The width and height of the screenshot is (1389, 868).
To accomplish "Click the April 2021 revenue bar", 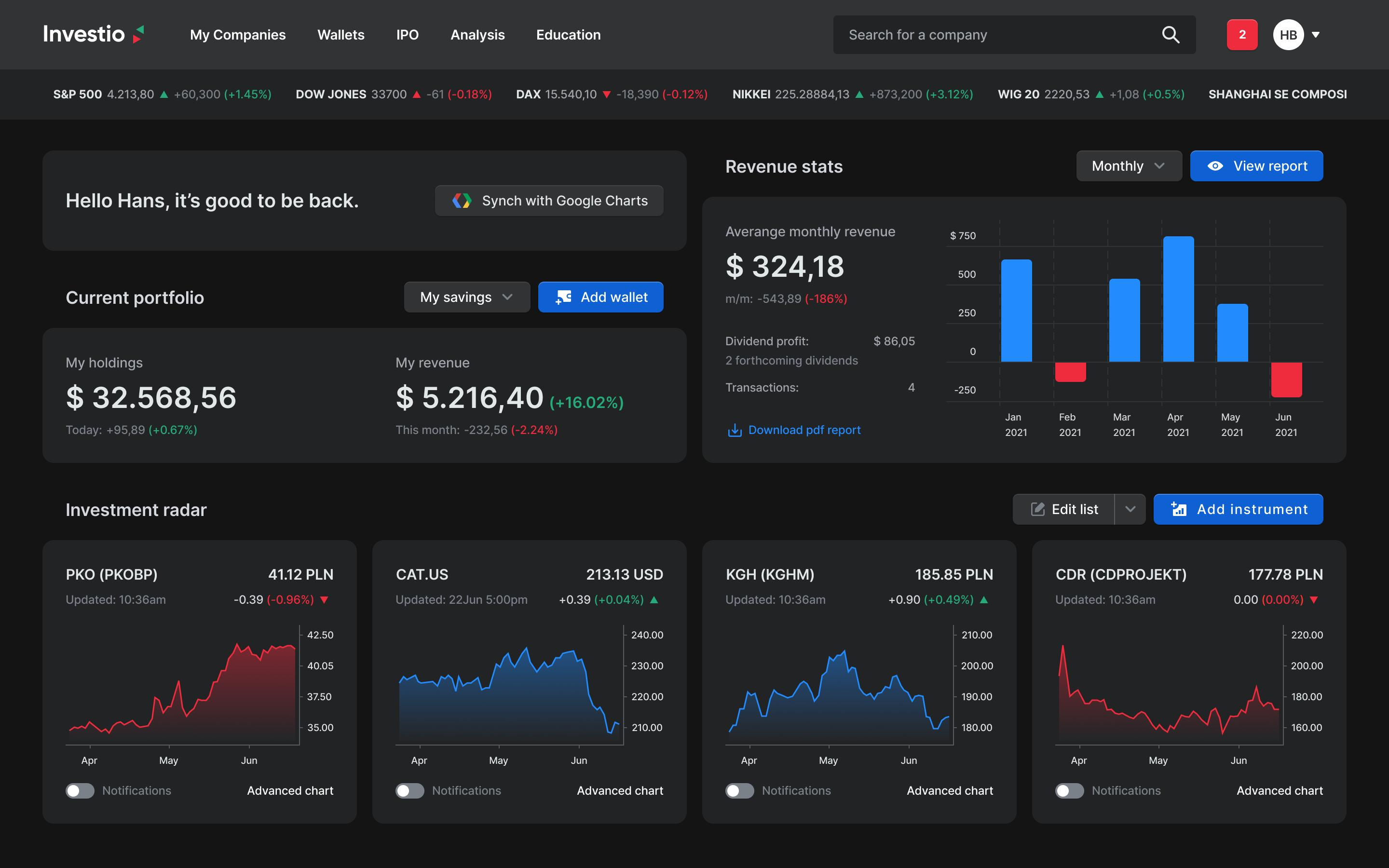I will click(x=1178, y=298).
